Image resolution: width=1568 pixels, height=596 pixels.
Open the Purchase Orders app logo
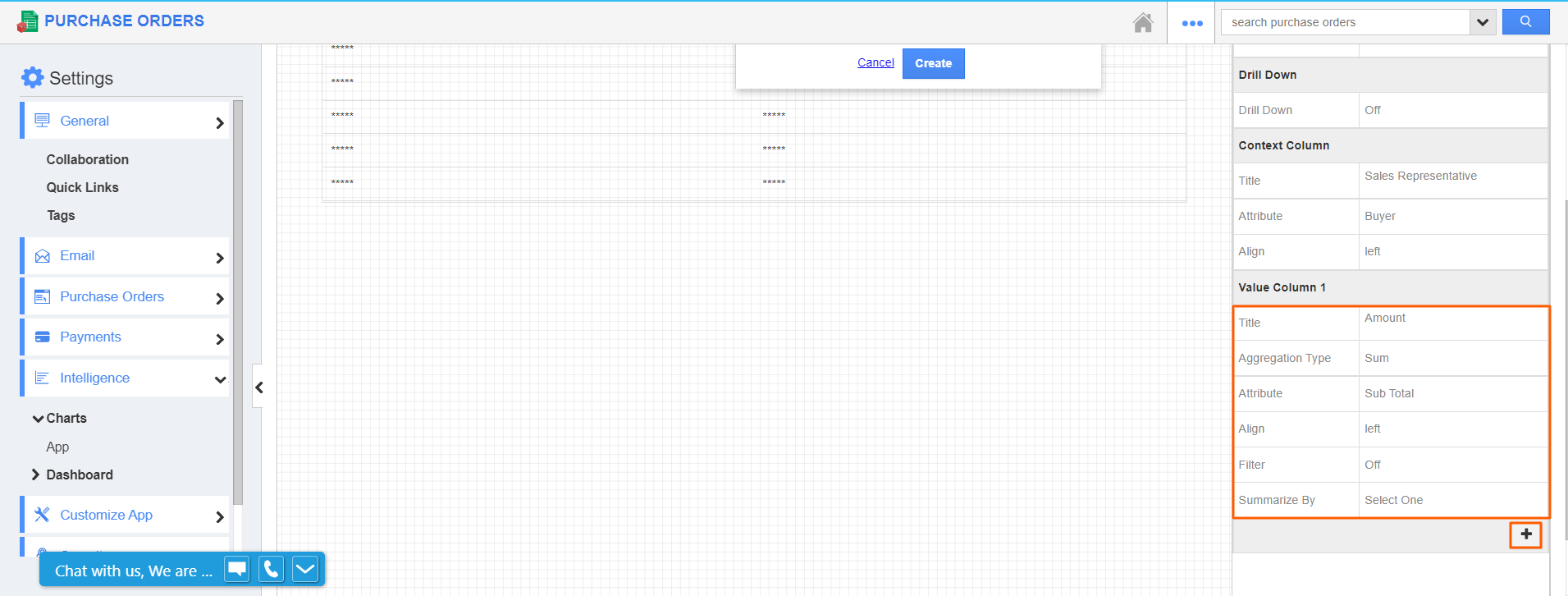pos(27,21)
